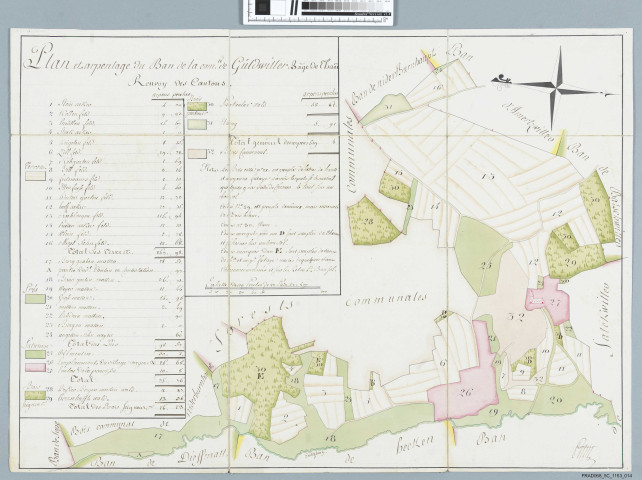The height and width of the screenshot is (480, 642).
Task: Click the pink legend swatch in the pâturage section
Action: pyautogui.click(x=35, y=369)
